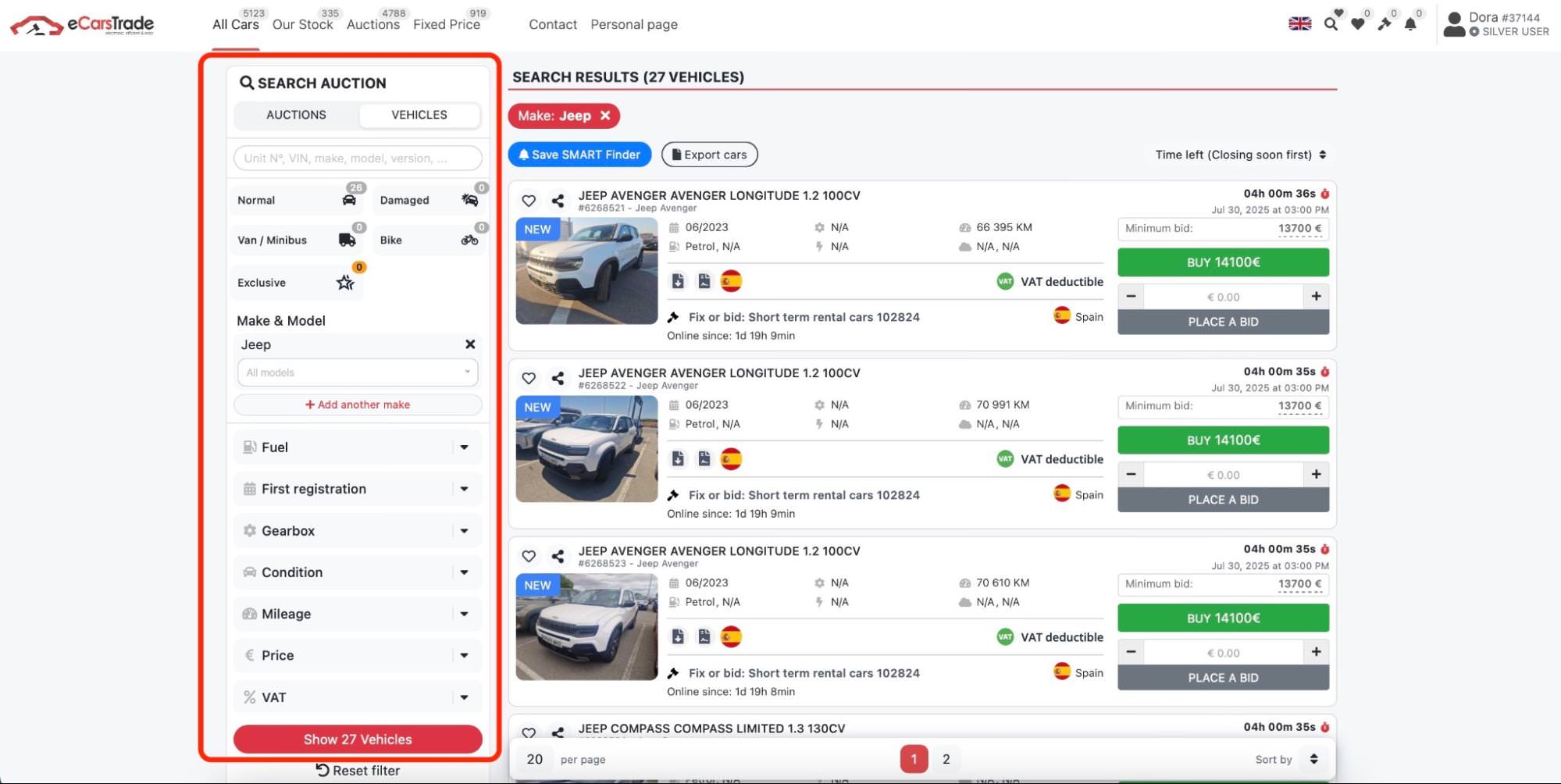Switch search mode to VEHICLES
The width and height of the screenshot is (1561, 784).
(x=419, y=115)
